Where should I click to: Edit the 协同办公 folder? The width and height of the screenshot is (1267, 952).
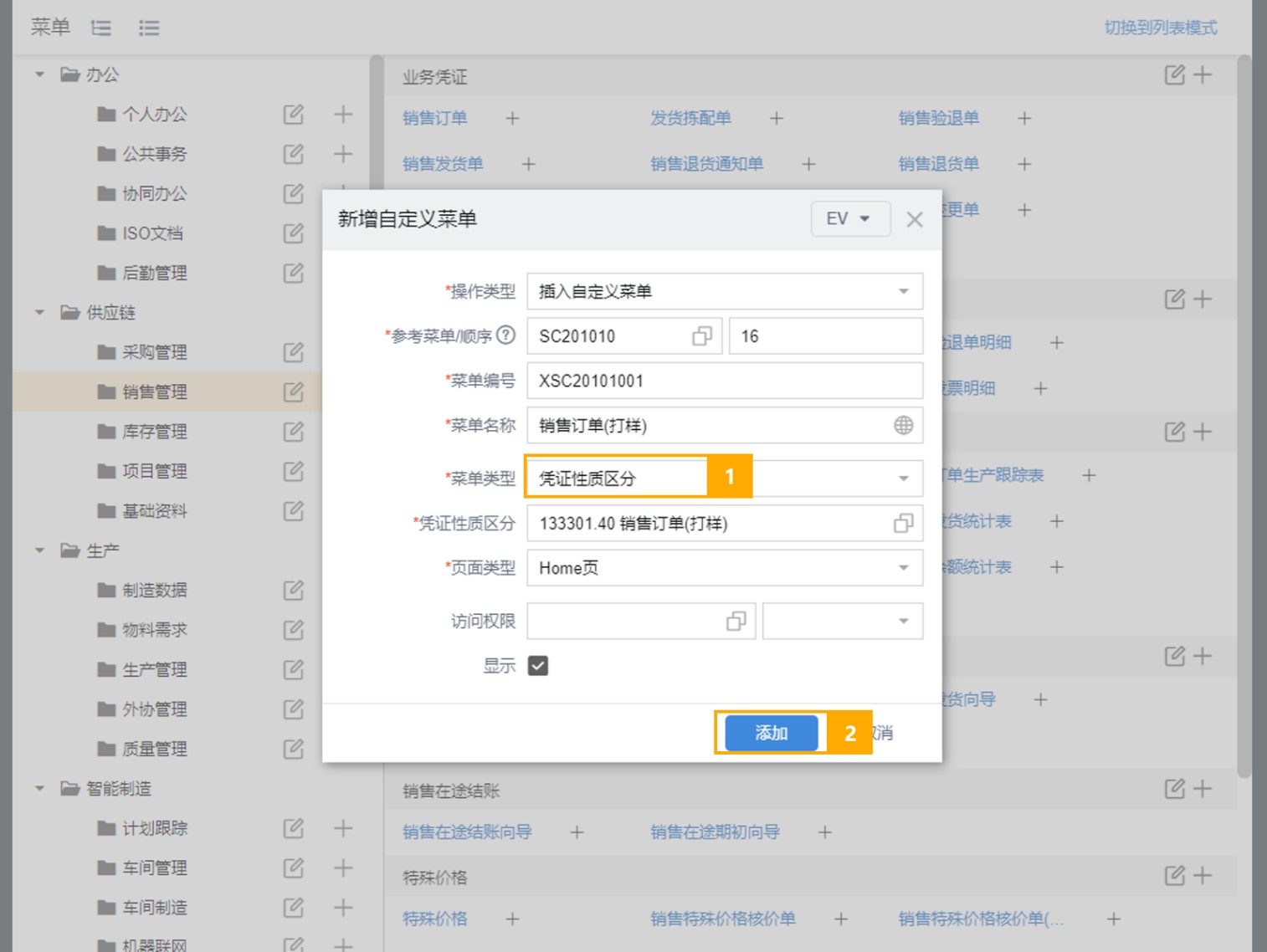tap(293, 193)
